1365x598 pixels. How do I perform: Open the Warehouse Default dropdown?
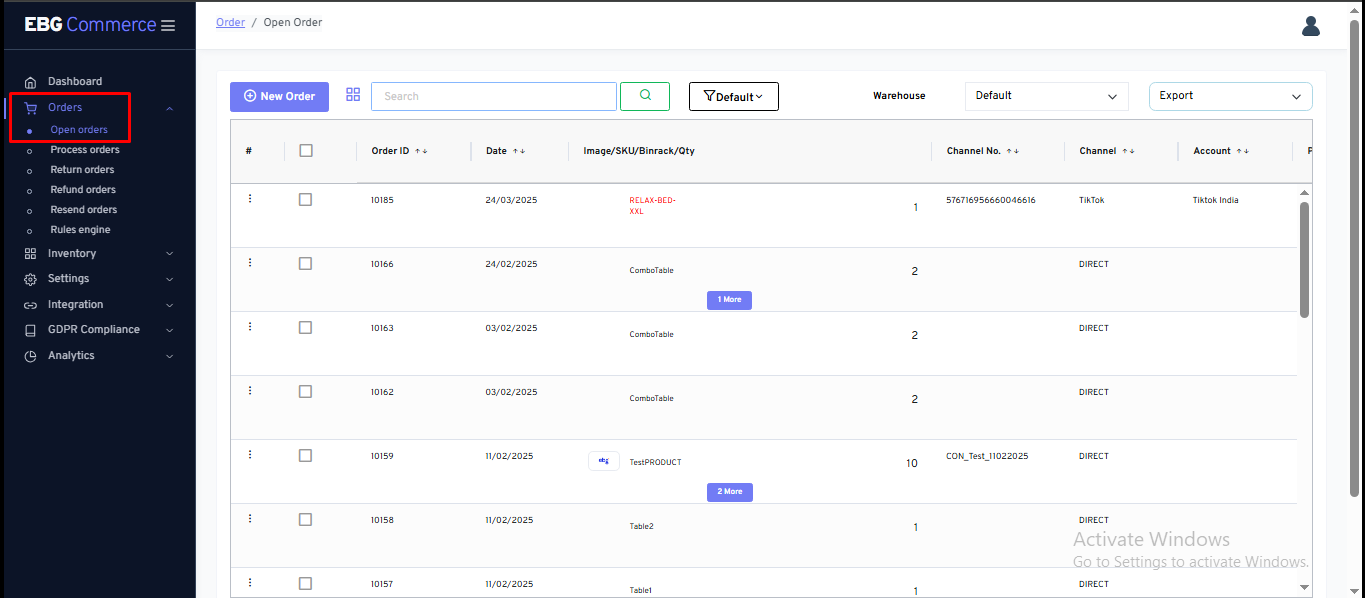click(x=1046, y=96)
